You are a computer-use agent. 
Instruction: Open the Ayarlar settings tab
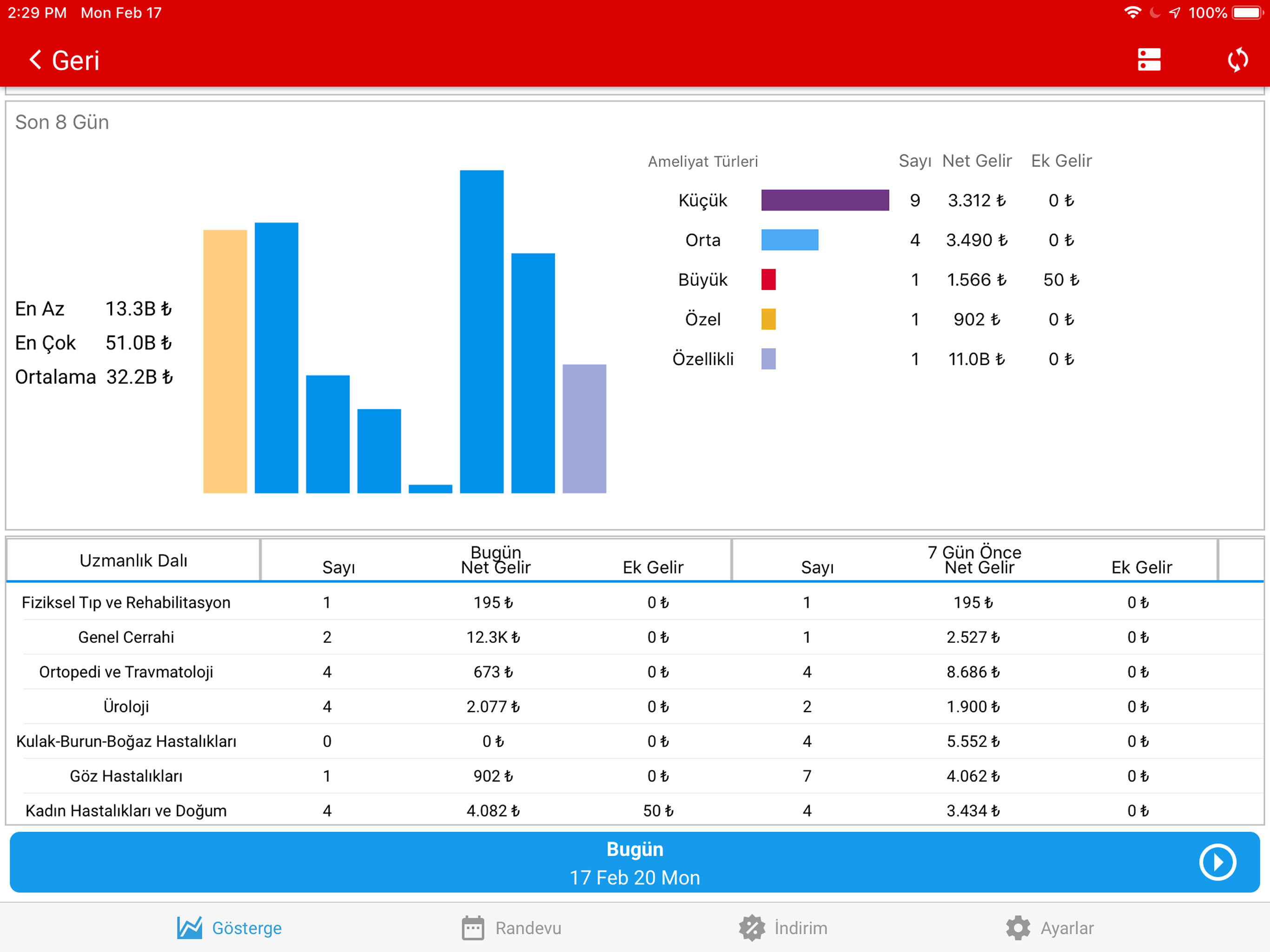(x=1050, y=927)
